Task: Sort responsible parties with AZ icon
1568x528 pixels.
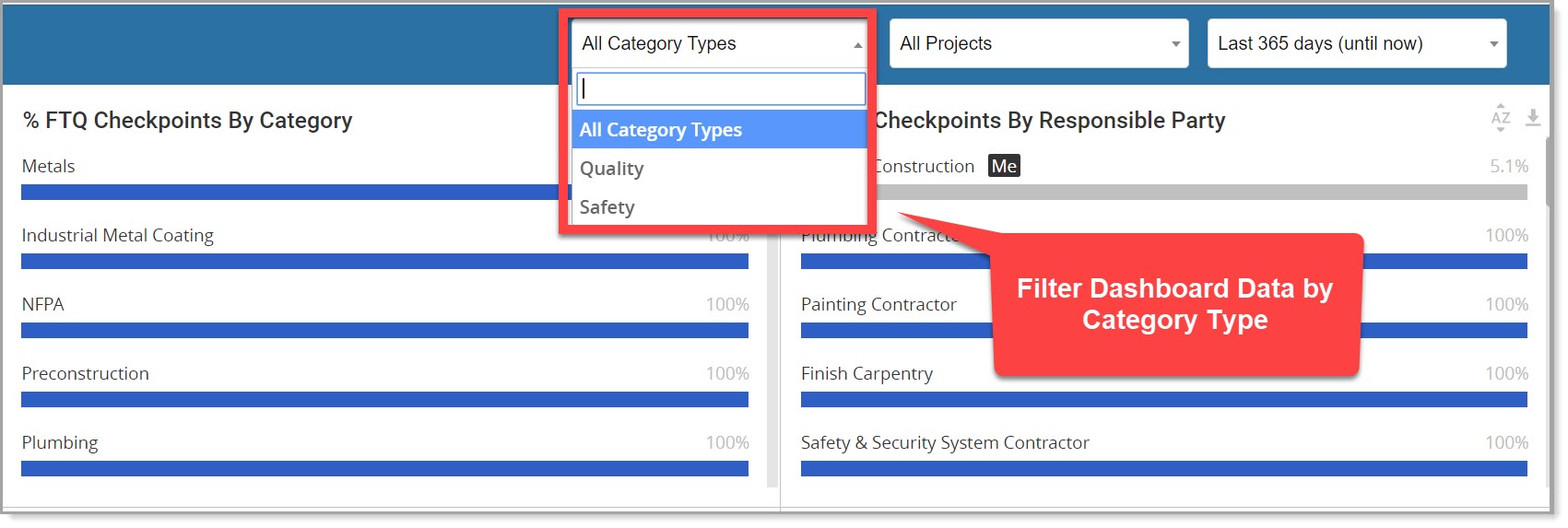Action: pos(1501,118)
